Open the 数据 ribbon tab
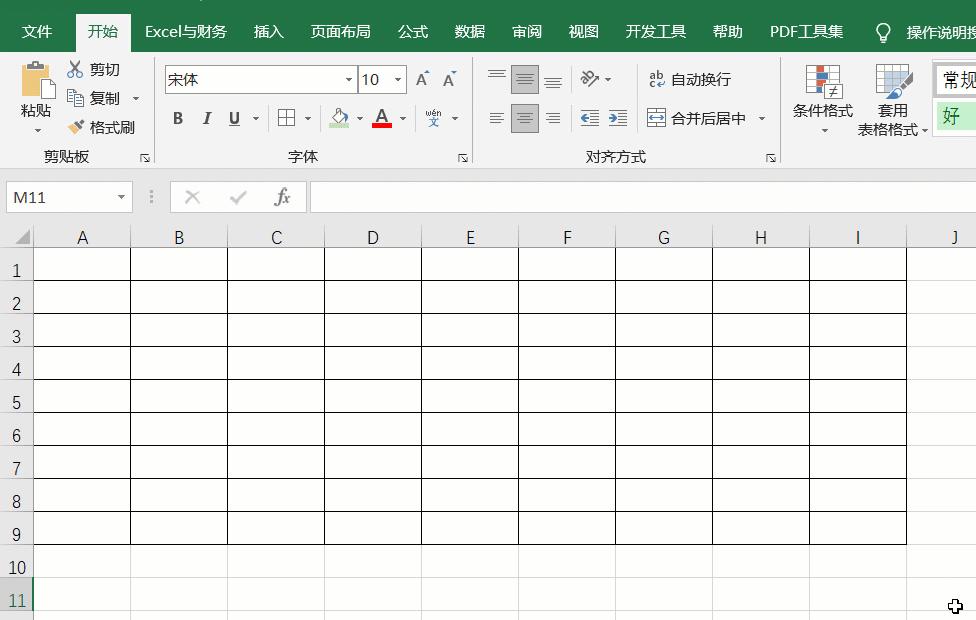The height and width of the screenshot is (620, 976). (x=469, y=31)
